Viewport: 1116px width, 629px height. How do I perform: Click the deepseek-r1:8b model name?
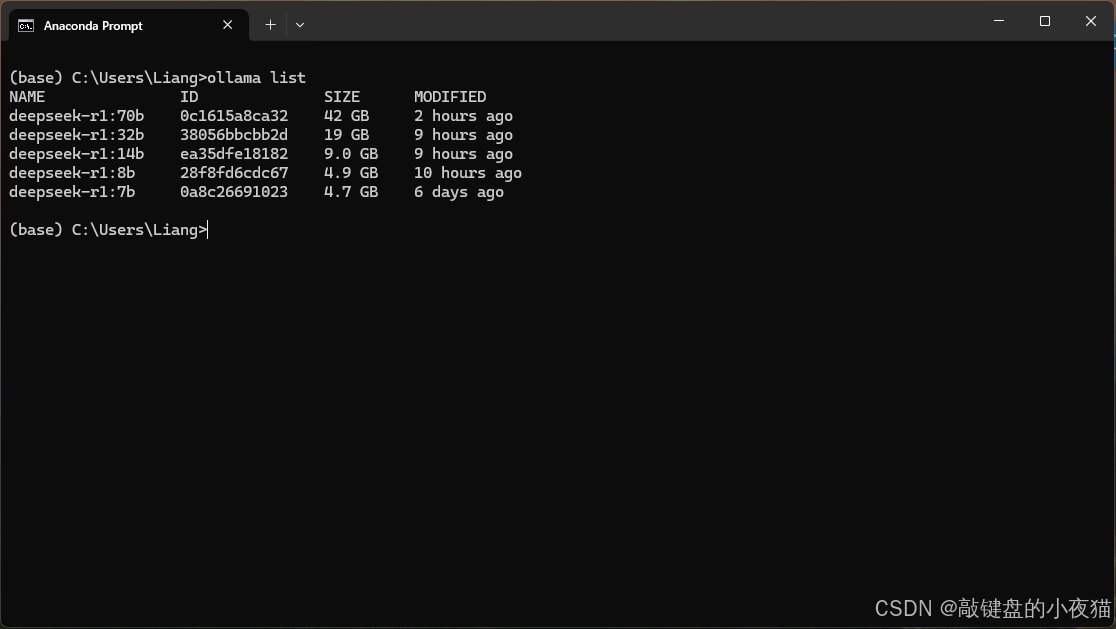[x=72, y=173]
